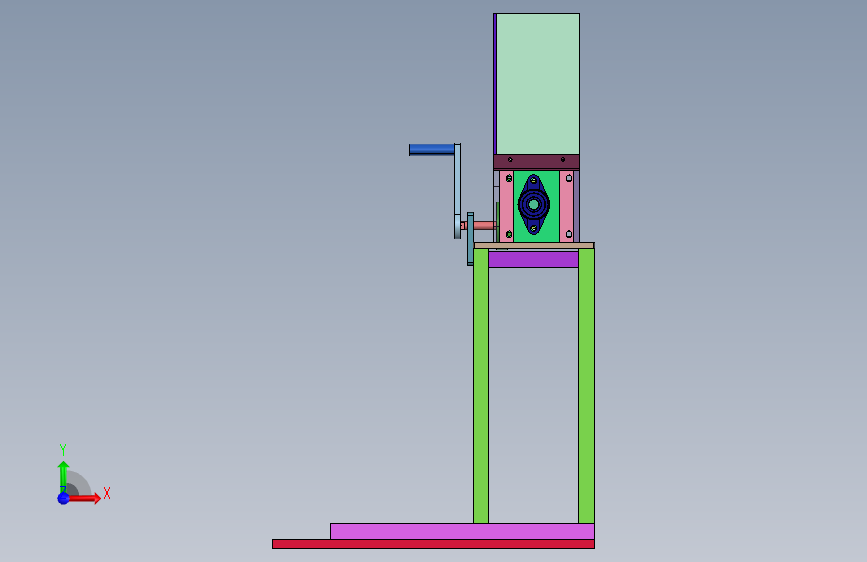Select the red bottom base plate
This screenshot has width=867, height=562.
click(x=434, y=544)
